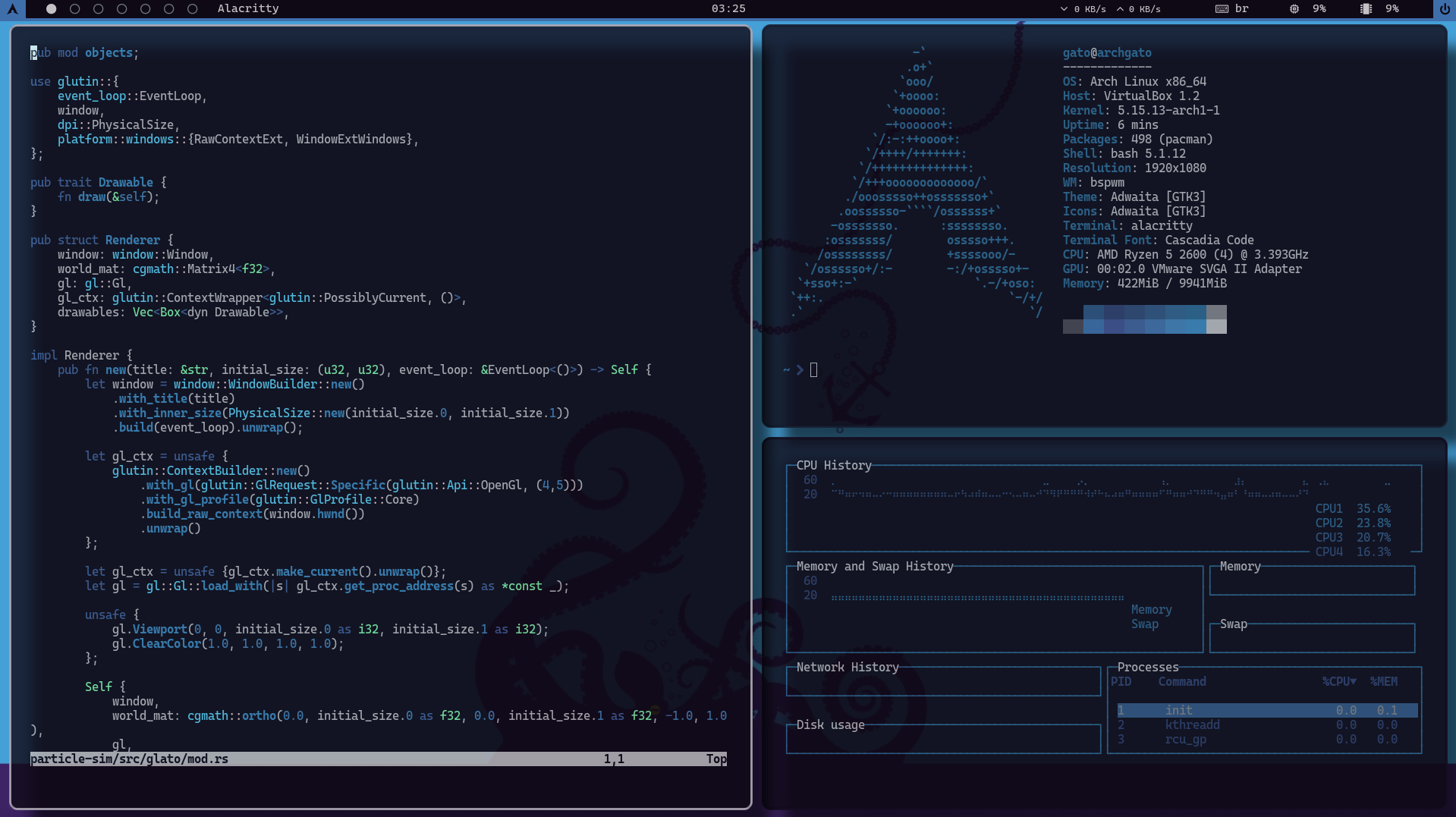
Task: Click the CPU chip icon in top bar
Action: point(1294,9)
